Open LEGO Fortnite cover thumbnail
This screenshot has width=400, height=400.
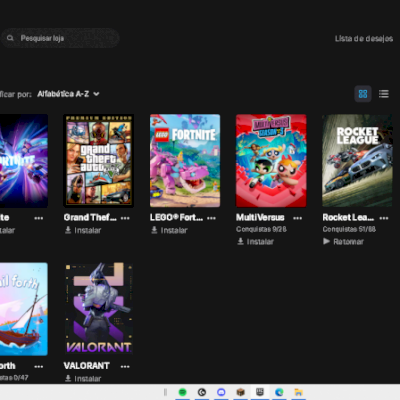185,161
